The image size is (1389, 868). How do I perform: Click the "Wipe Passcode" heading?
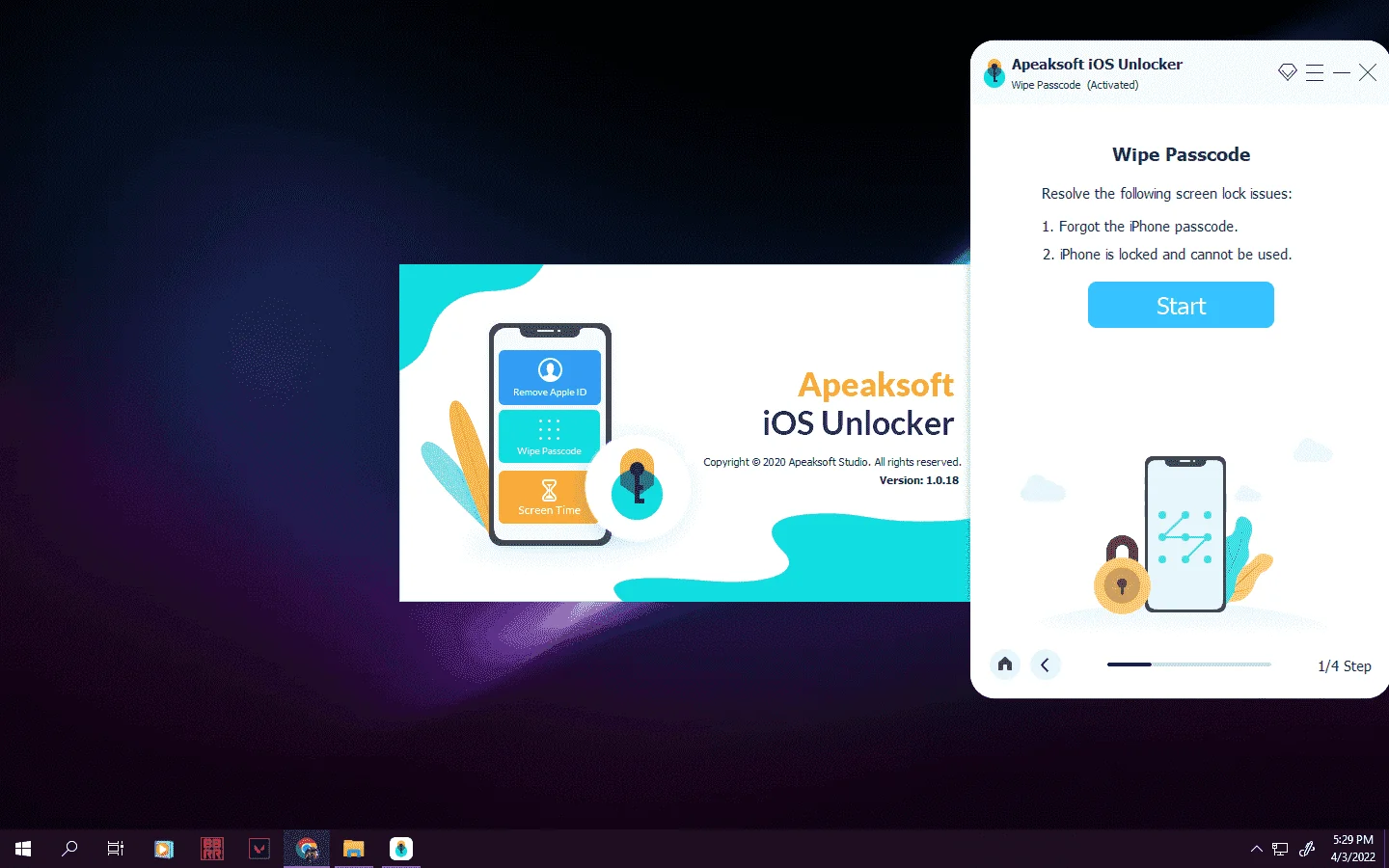[x=1181, y=154]
